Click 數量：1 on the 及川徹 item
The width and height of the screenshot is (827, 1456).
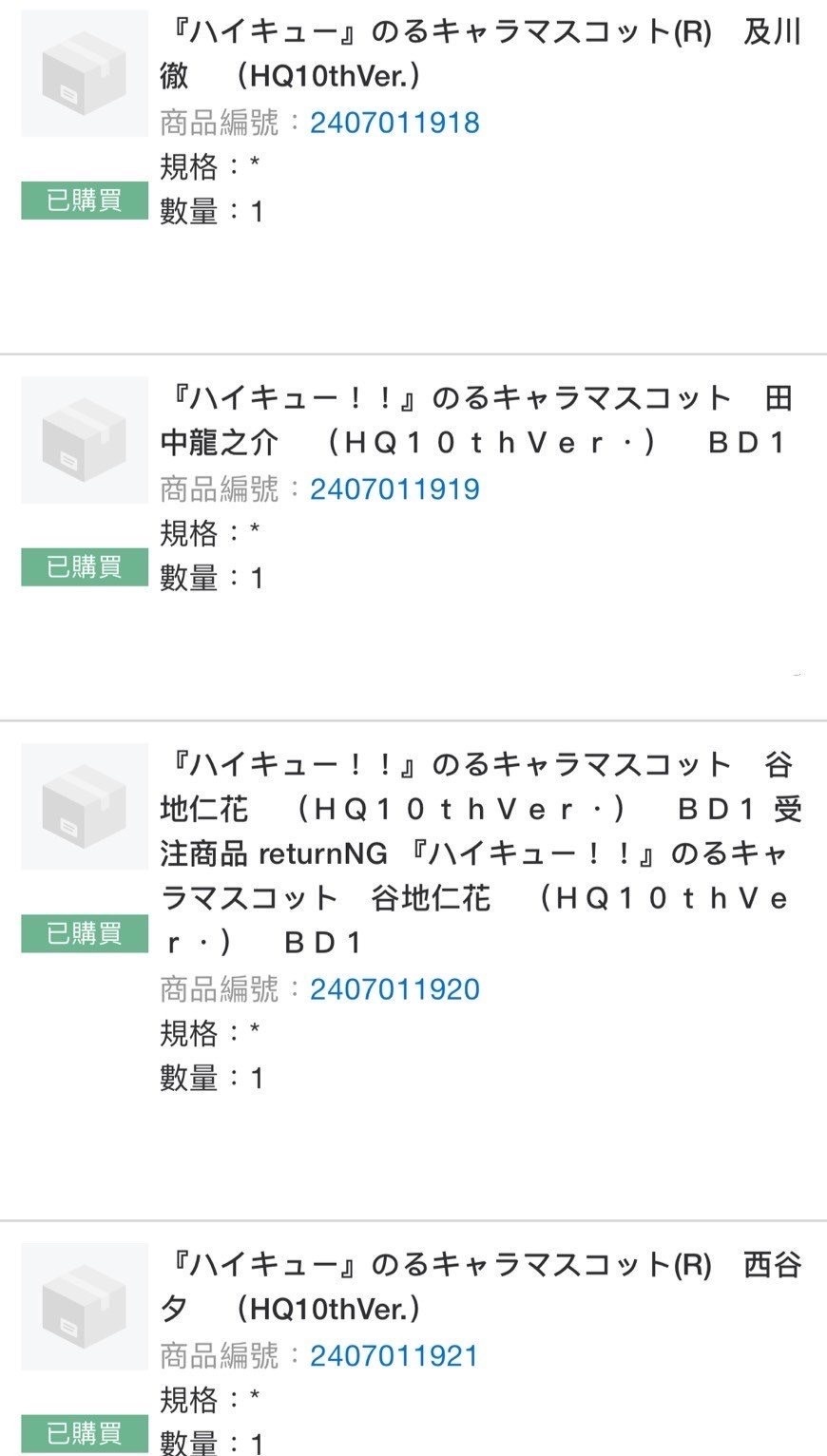click(212, 211)
